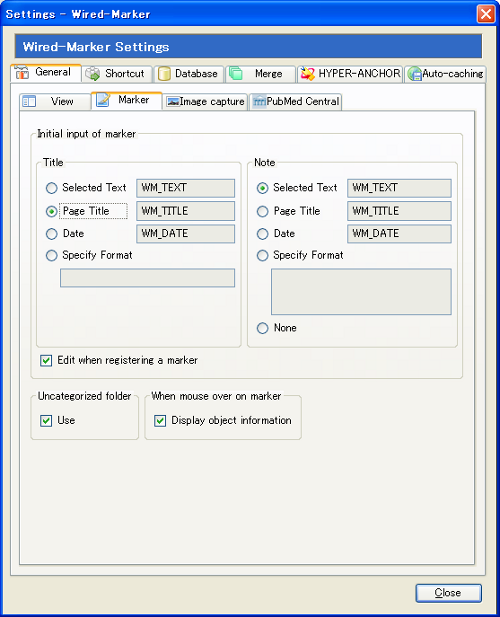Viewport: 500px width, 617px height.
Task: Open the Merge tab
Action: [260, 74]
